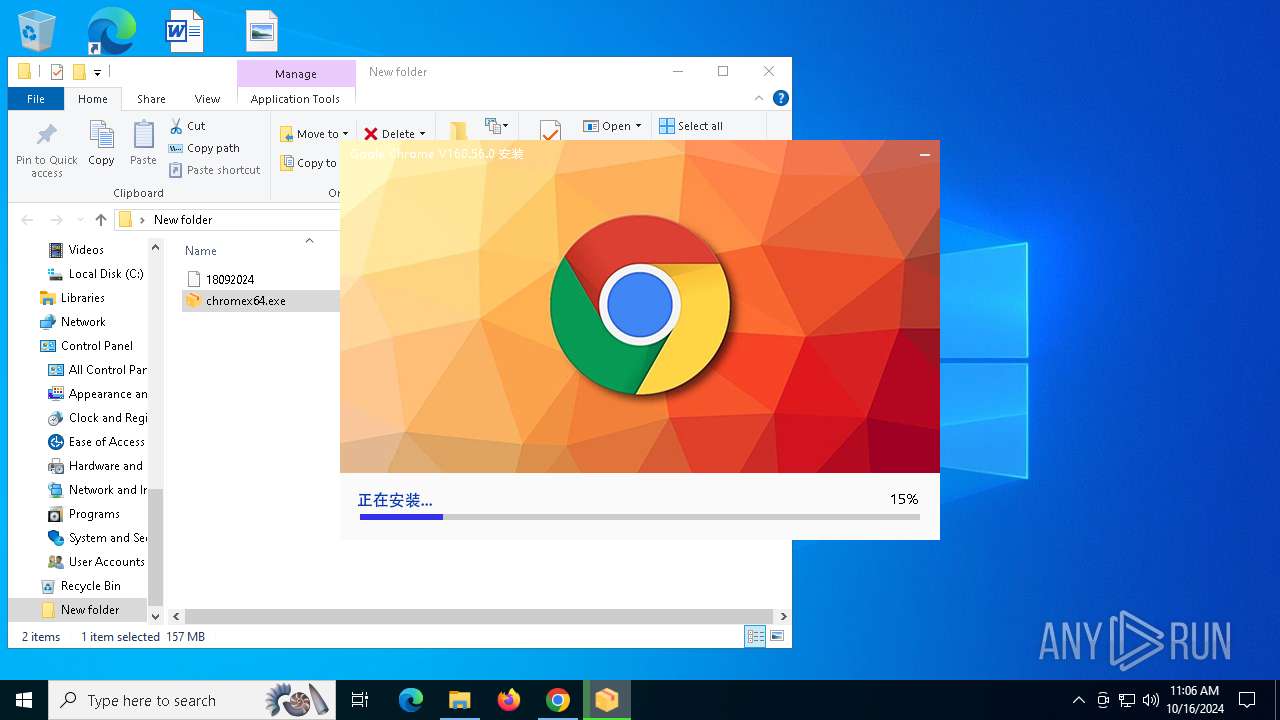The width and height of the screenshot is (1280, 720).
Task: Select Control Panel in navigation pane
Action: click(96, 346)
